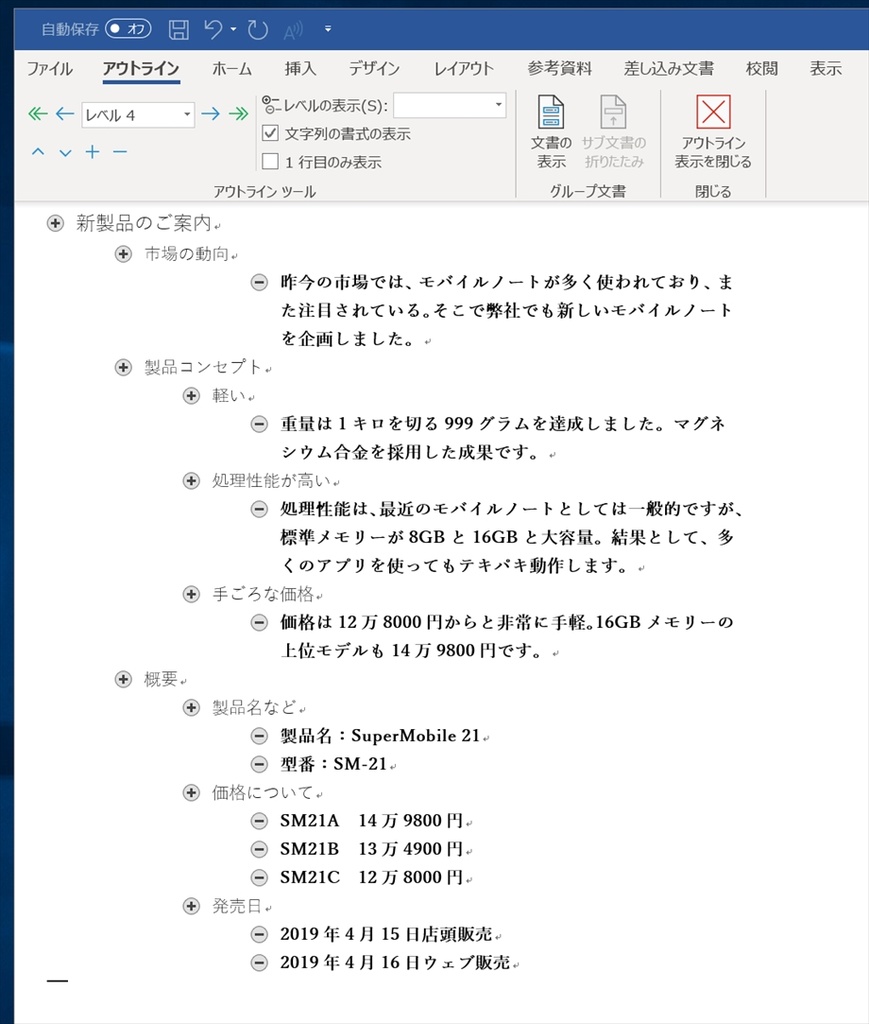Screen dimensions: 869x1024
Task: Switch to the レイアウト tab
Action: pos(464,69)
